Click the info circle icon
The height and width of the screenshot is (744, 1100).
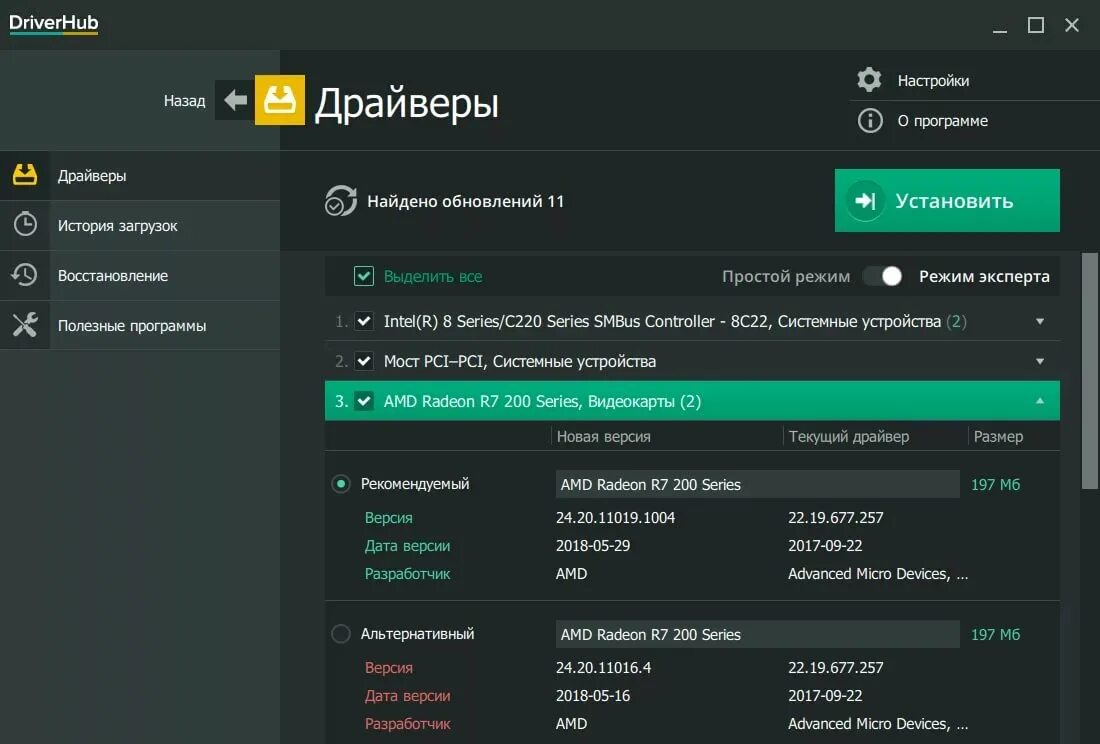(x=870, y=121)
